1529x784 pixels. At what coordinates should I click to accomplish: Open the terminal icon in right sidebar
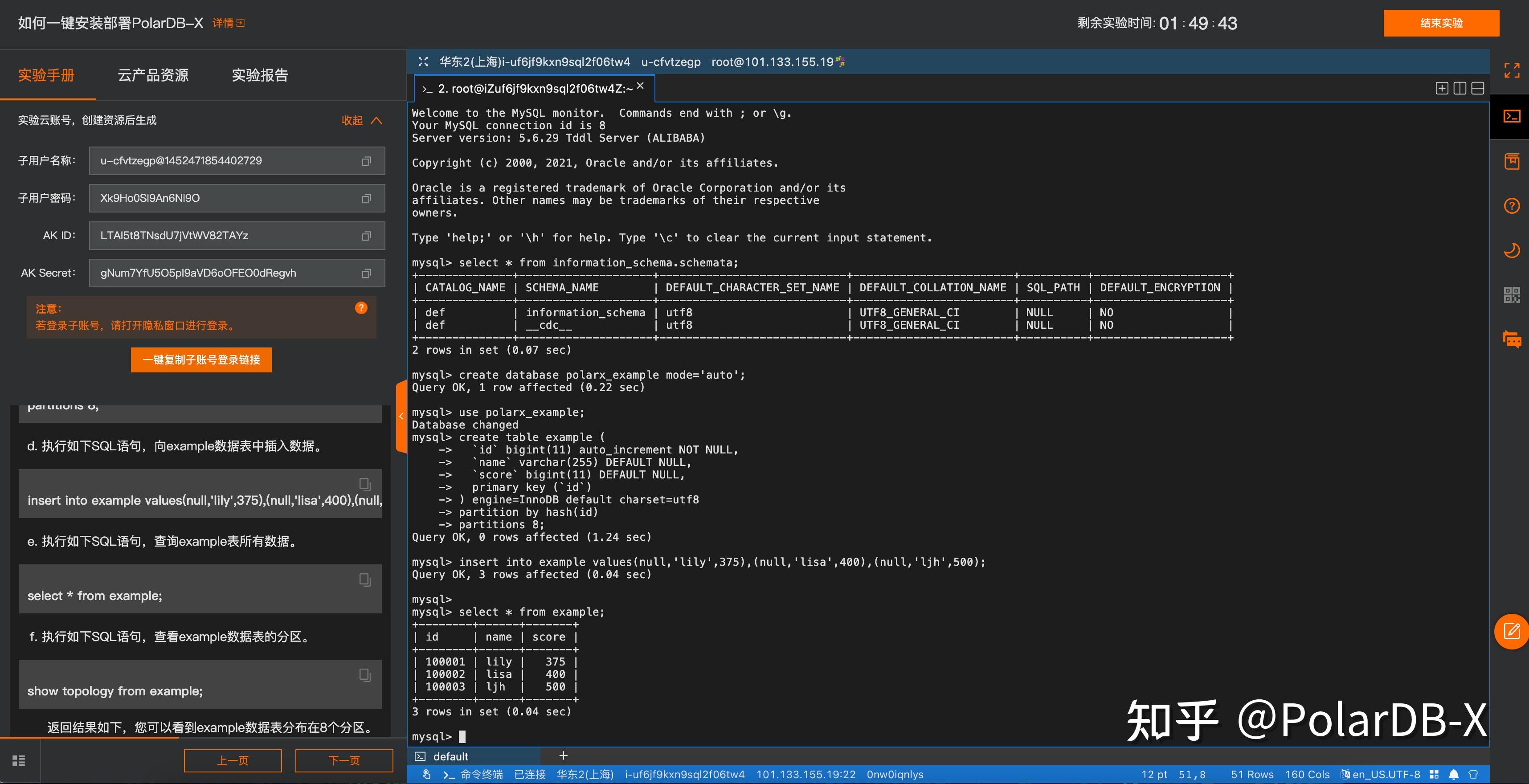[x=1511, y=116]
